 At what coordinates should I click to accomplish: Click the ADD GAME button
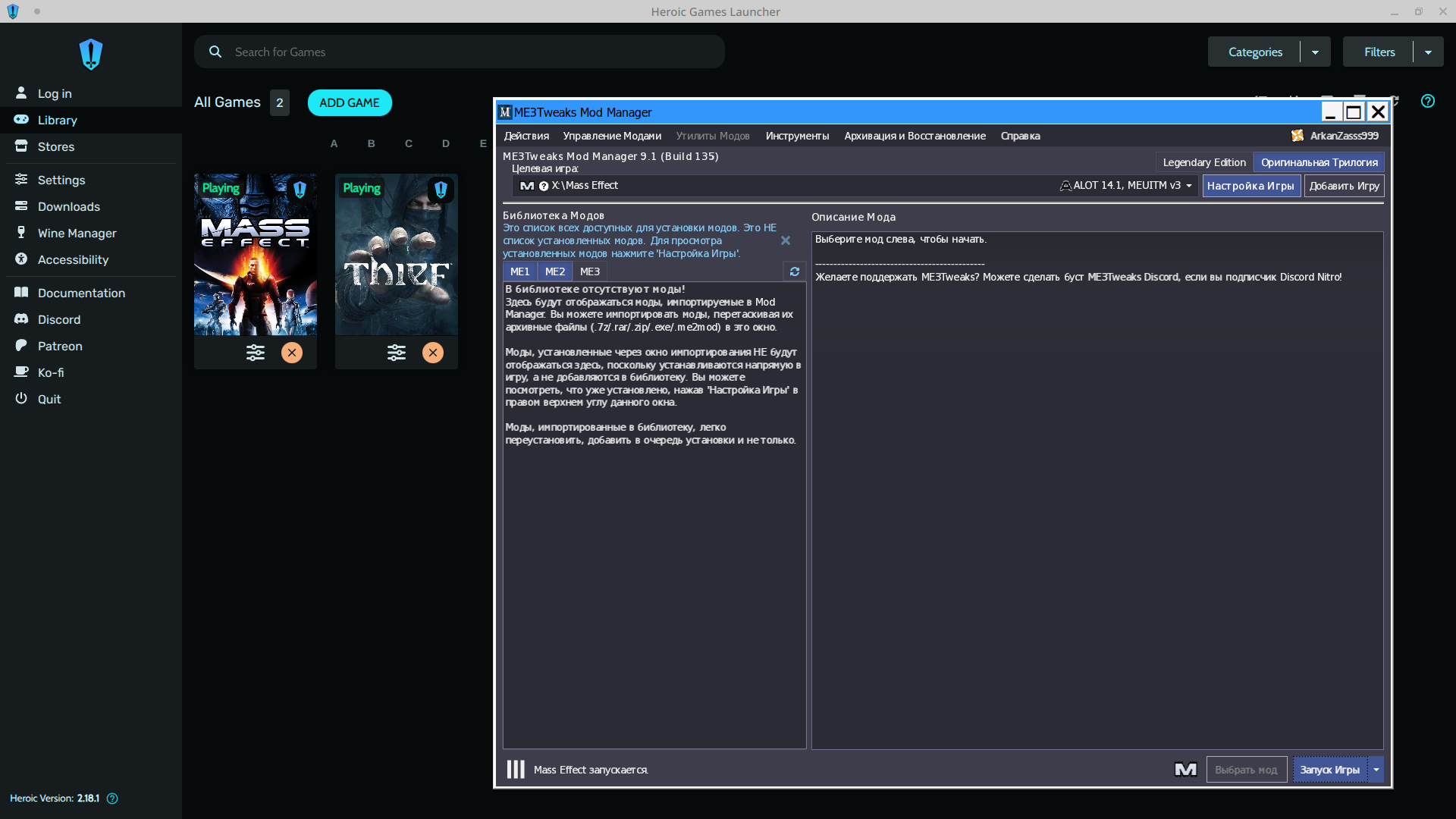click(x=349, y=102)
